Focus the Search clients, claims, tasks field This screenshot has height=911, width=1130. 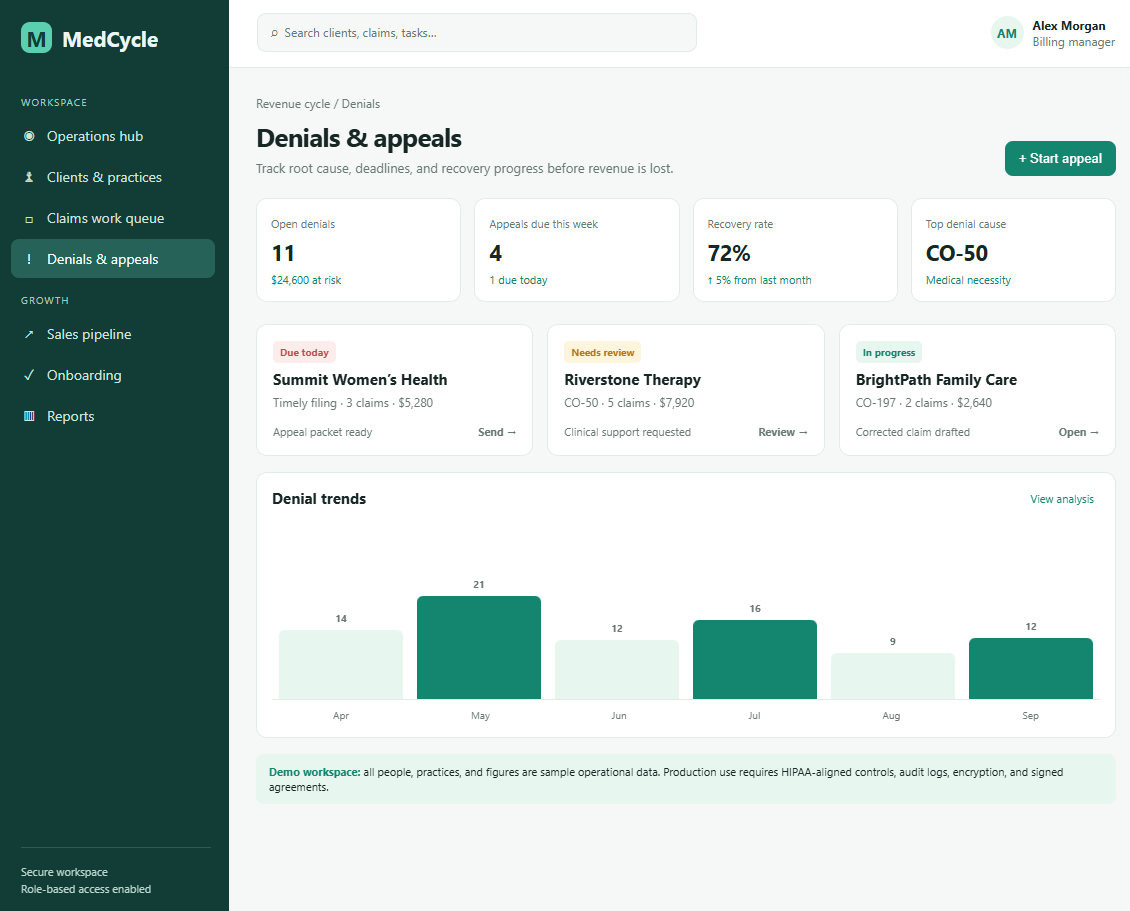tap(476, 33)
